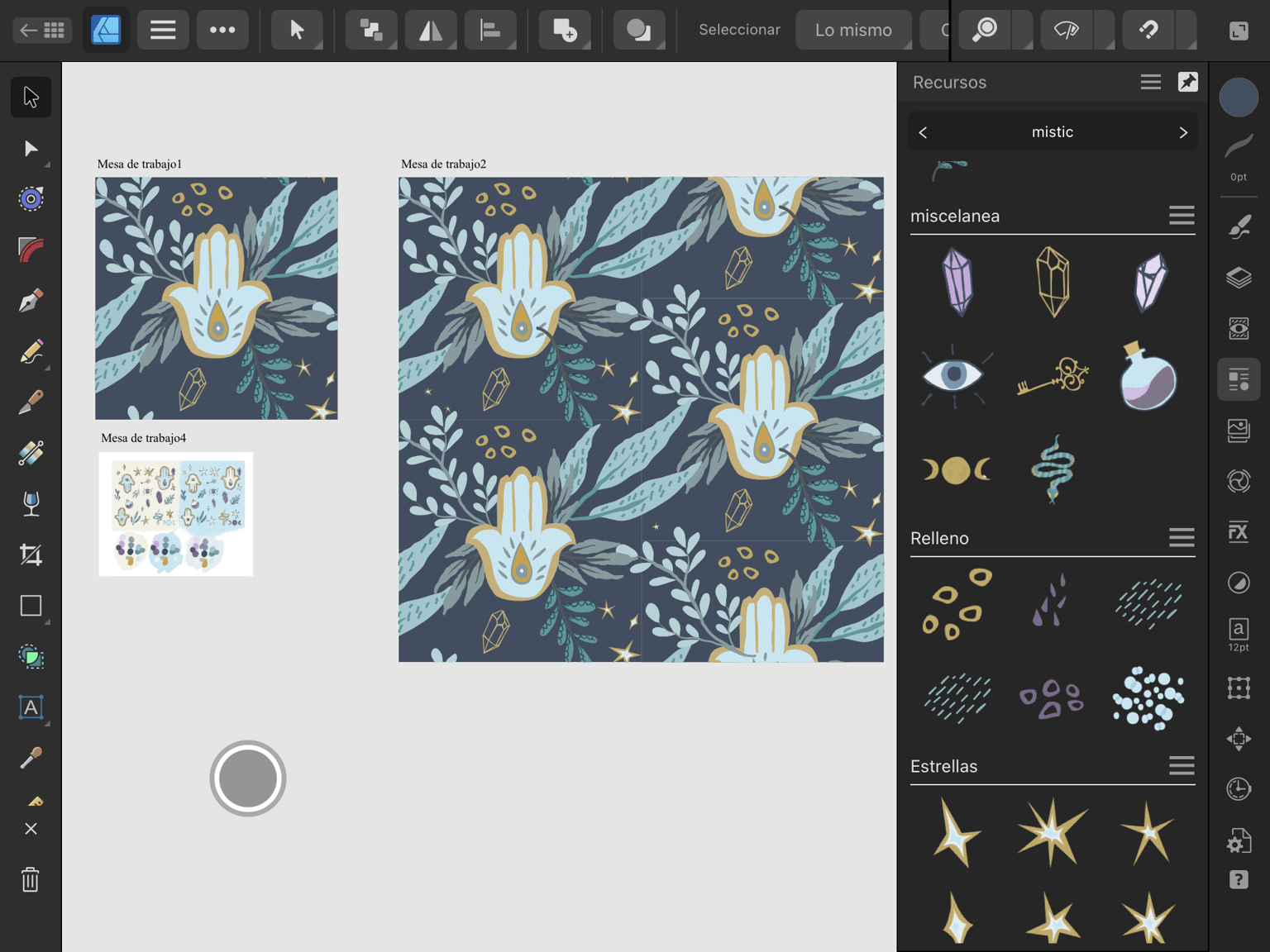The height and width of the screenshot is (952, 1270).
Task: Select the Pen tool
Action: (31, 301)
